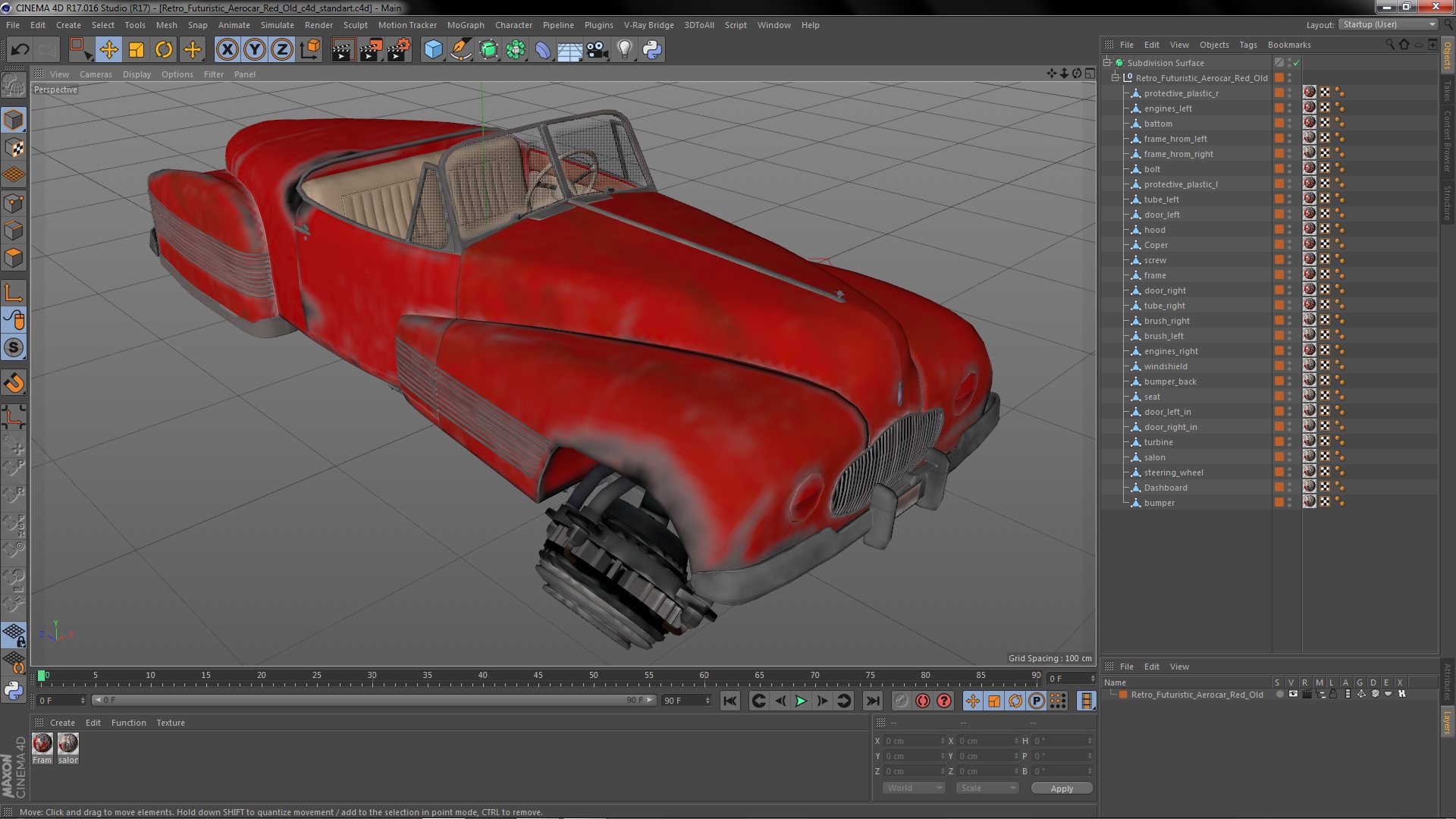Click Record Active Objects button
Screen dimensions: 1456x819
901,701
